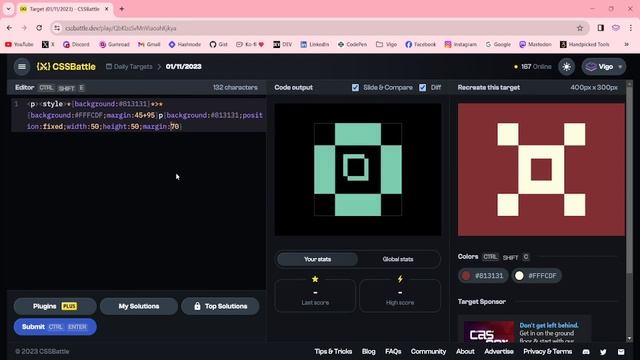Open About footer link

click(465, 351)
